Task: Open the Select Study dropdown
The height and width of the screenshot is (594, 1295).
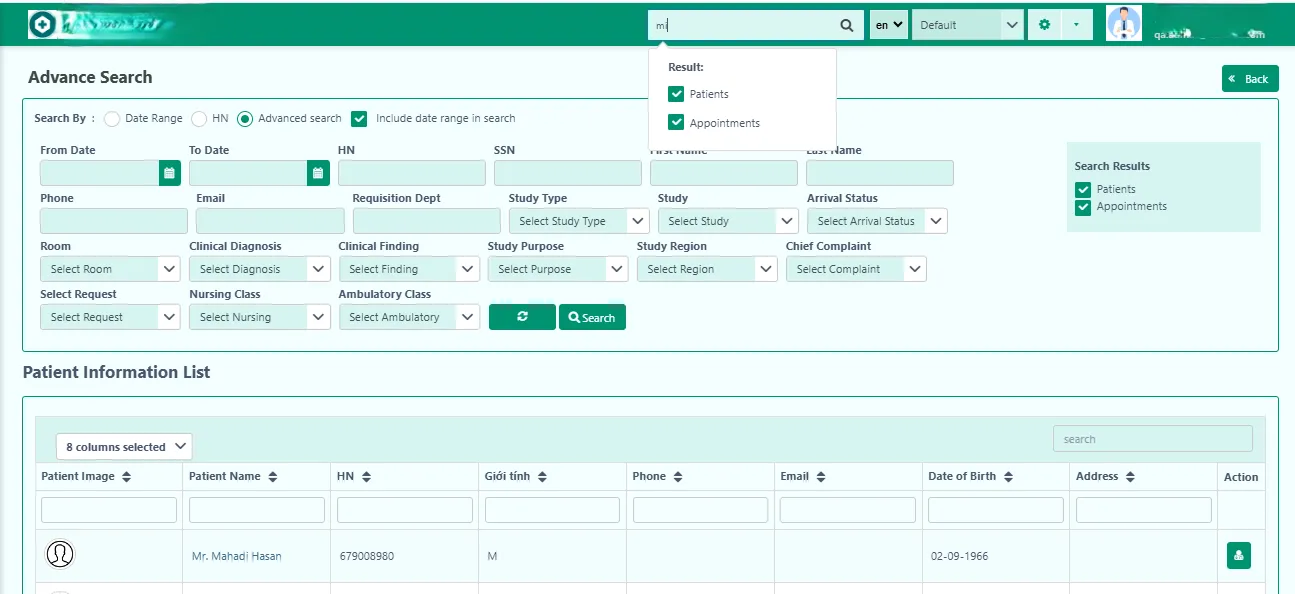Action: tap(729, 221)
